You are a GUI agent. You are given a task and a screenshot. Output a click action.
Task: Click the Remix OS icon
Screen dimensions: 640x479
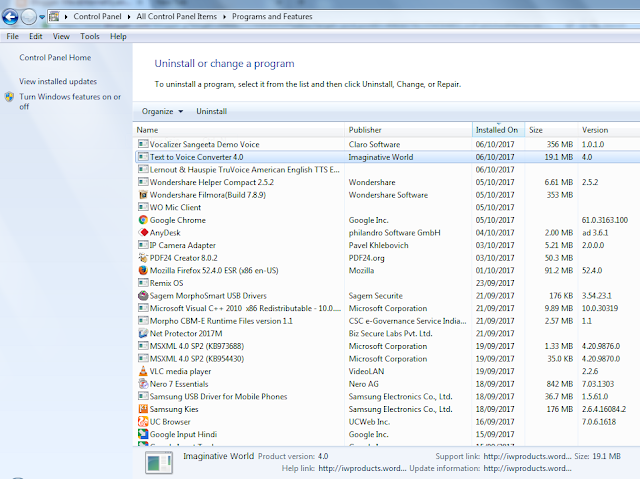point(143,283)
